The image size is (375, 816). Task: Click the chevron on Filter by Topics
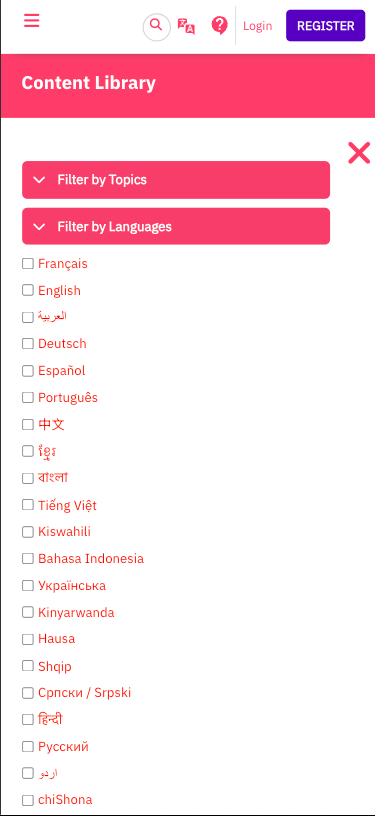coord(40,180)
